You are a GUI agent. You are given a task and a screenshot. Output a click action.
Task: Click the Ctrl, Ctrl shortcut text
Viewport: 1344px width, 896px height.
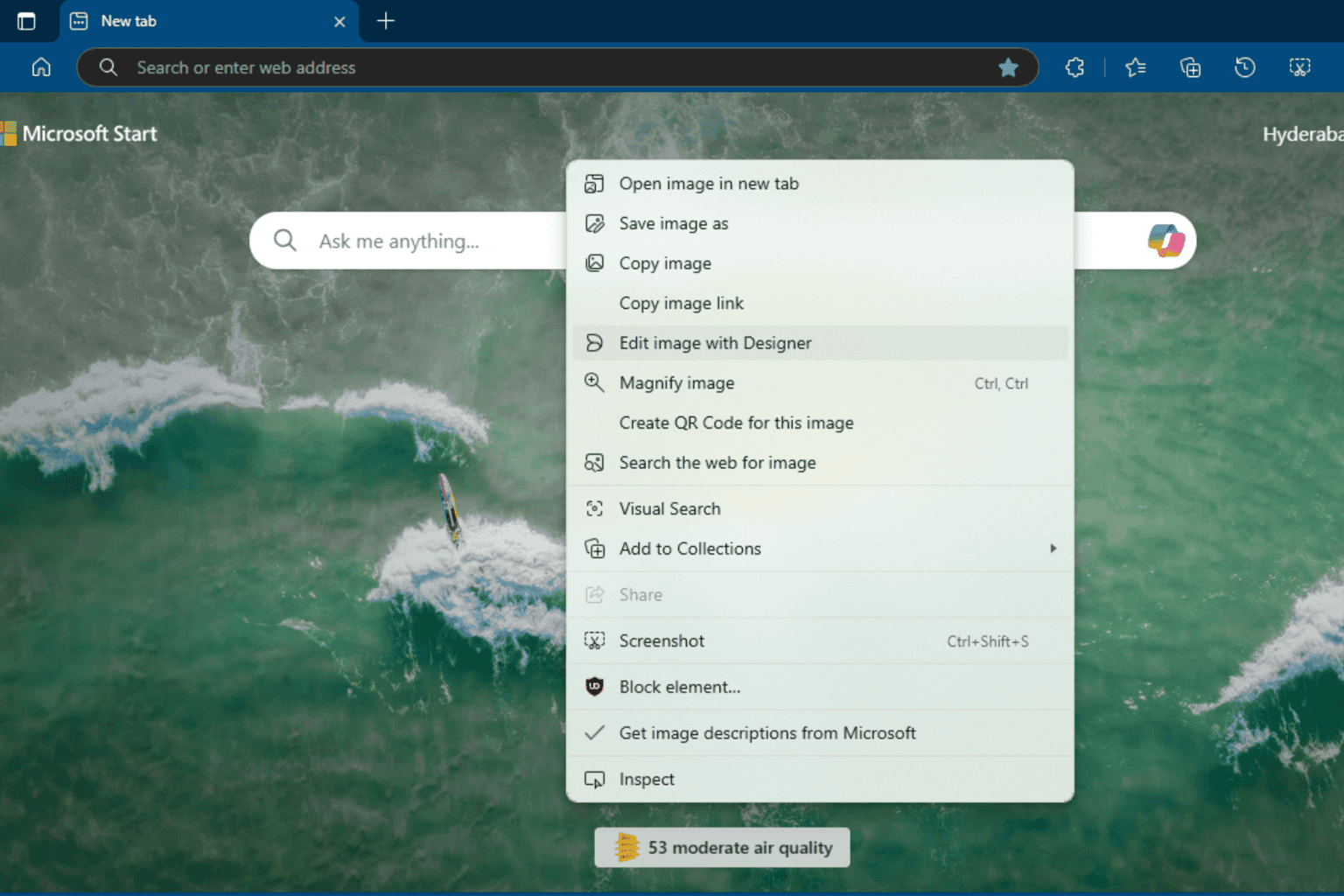coord(1002,383)
